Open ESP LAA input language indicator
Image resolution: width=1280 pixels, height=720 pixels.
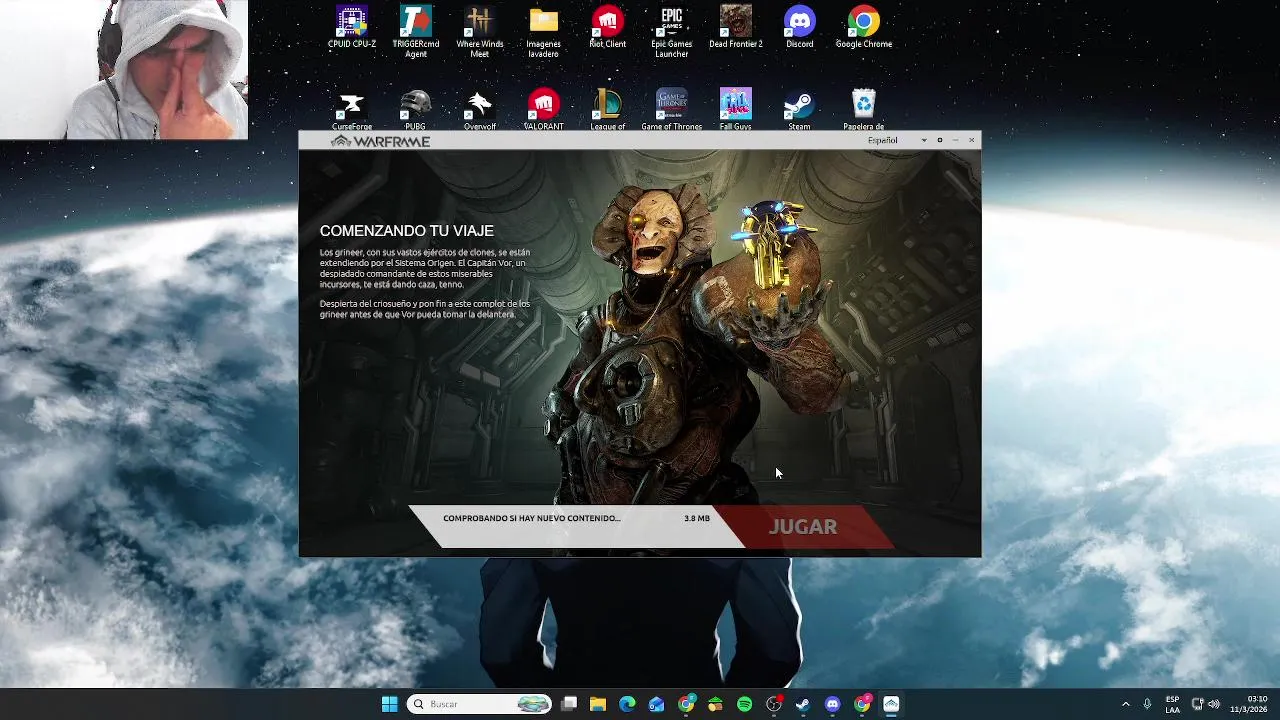click(1172, 704)
